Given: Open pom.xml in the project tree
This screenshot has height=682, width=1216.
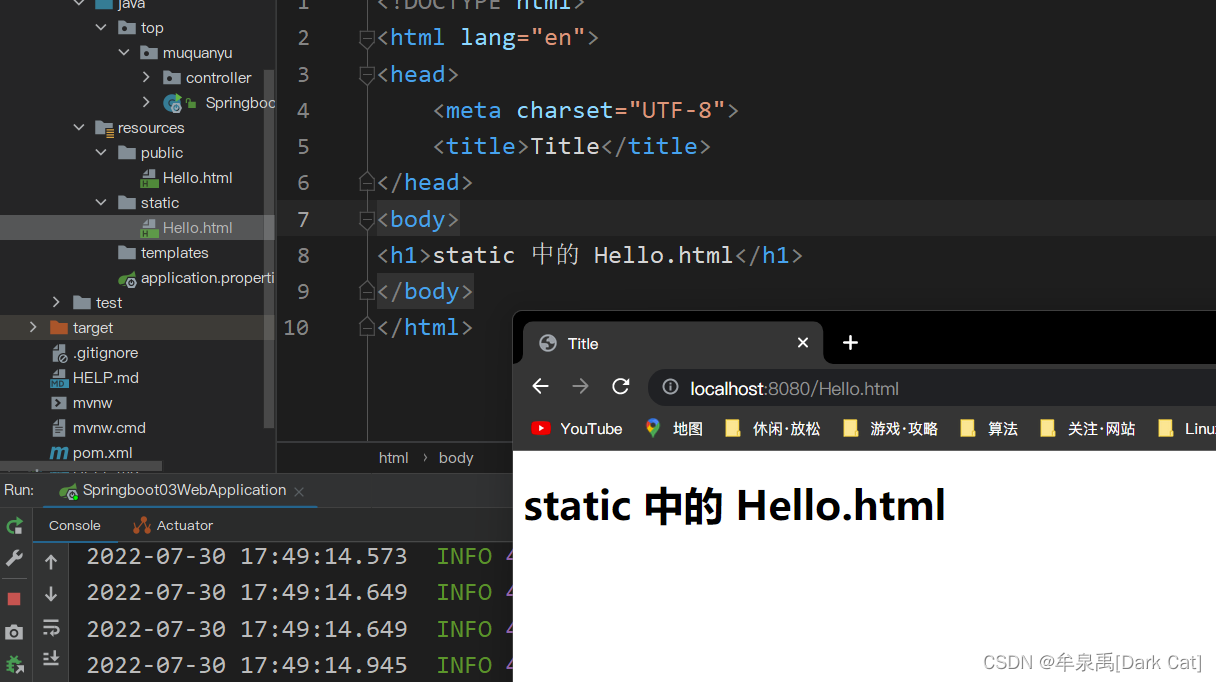Looking at the screenshot, I should click(102, 453).
